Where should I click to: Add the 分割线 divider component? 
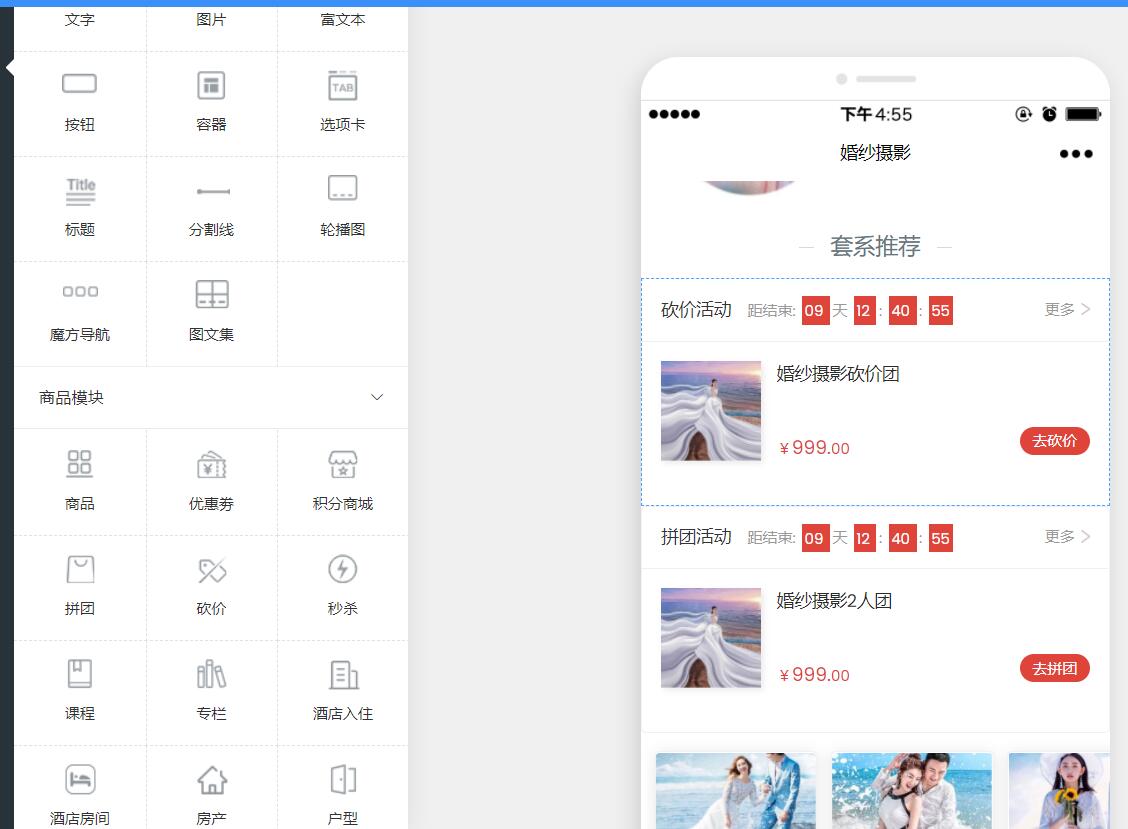[x=212, y=208]
